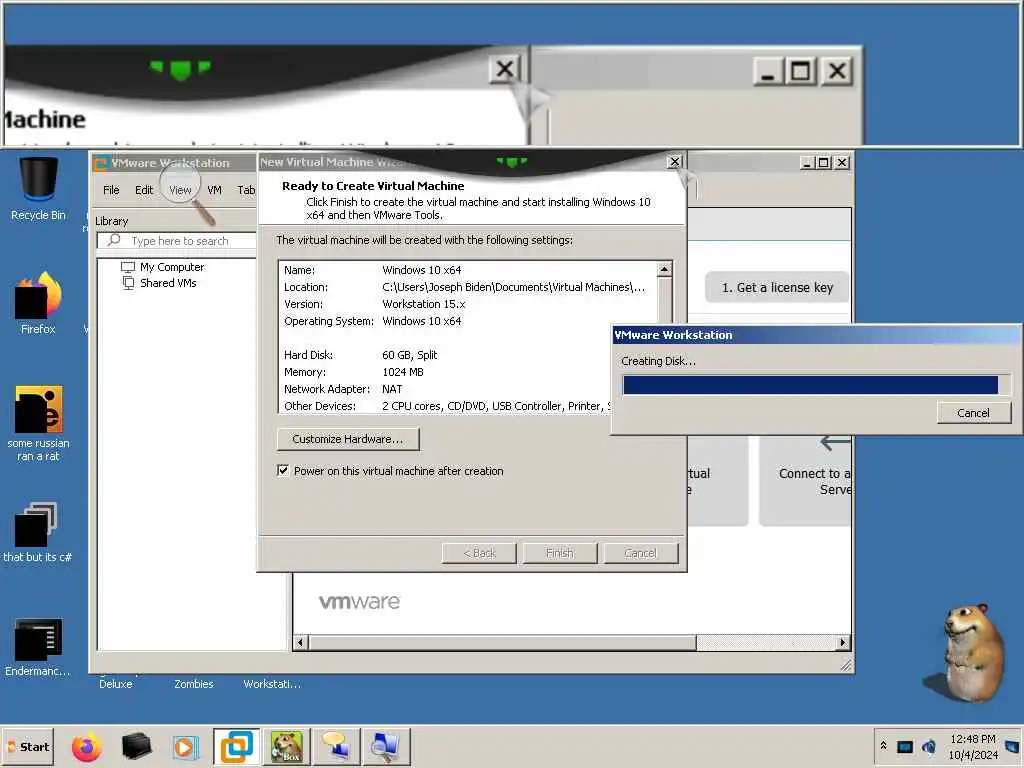This screenshot has width=1024, height=768.
Task: Select the Creating Disk progress bar
Action: 816,385
